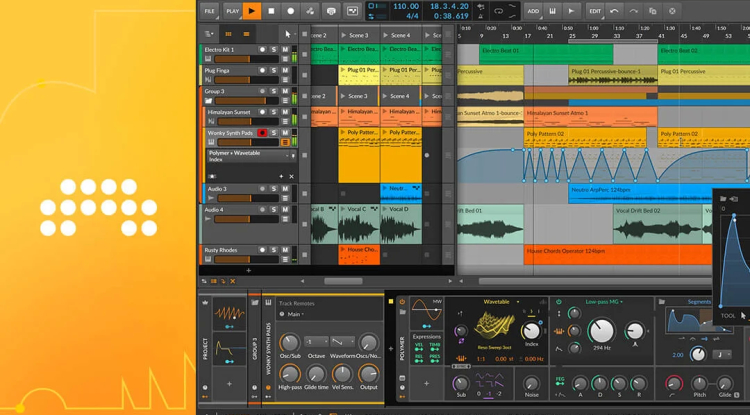The image size is (750, 415).
Task: Click the Duplicate icon in toolbar
Action: tap(653, 11)
